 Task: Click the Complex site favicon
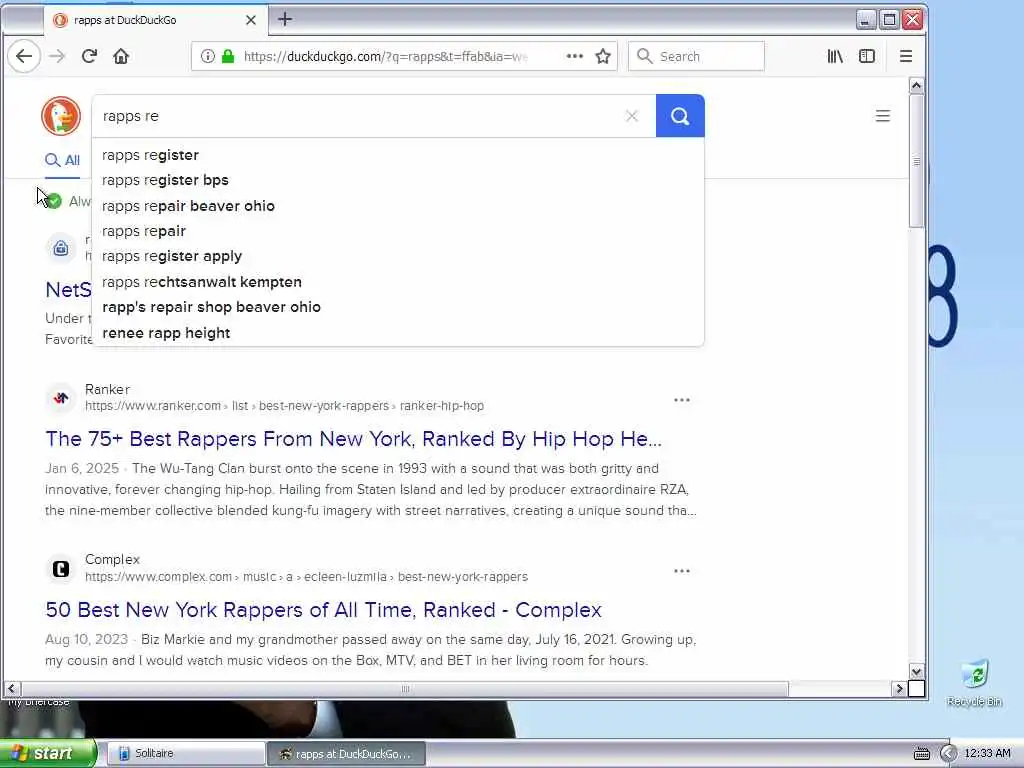61,569
